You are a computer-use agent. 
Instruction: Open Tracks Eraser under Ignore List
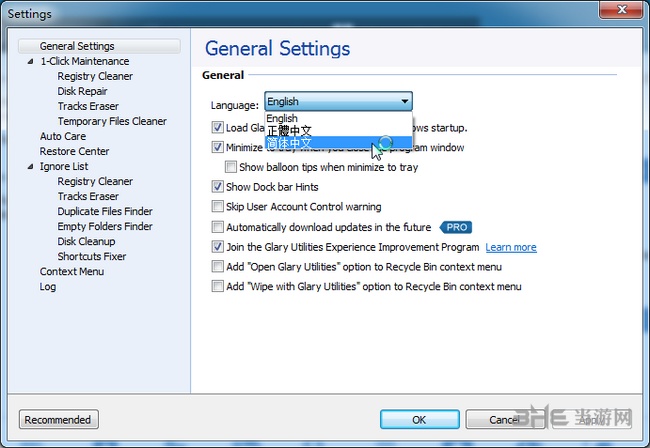(88, 196)
